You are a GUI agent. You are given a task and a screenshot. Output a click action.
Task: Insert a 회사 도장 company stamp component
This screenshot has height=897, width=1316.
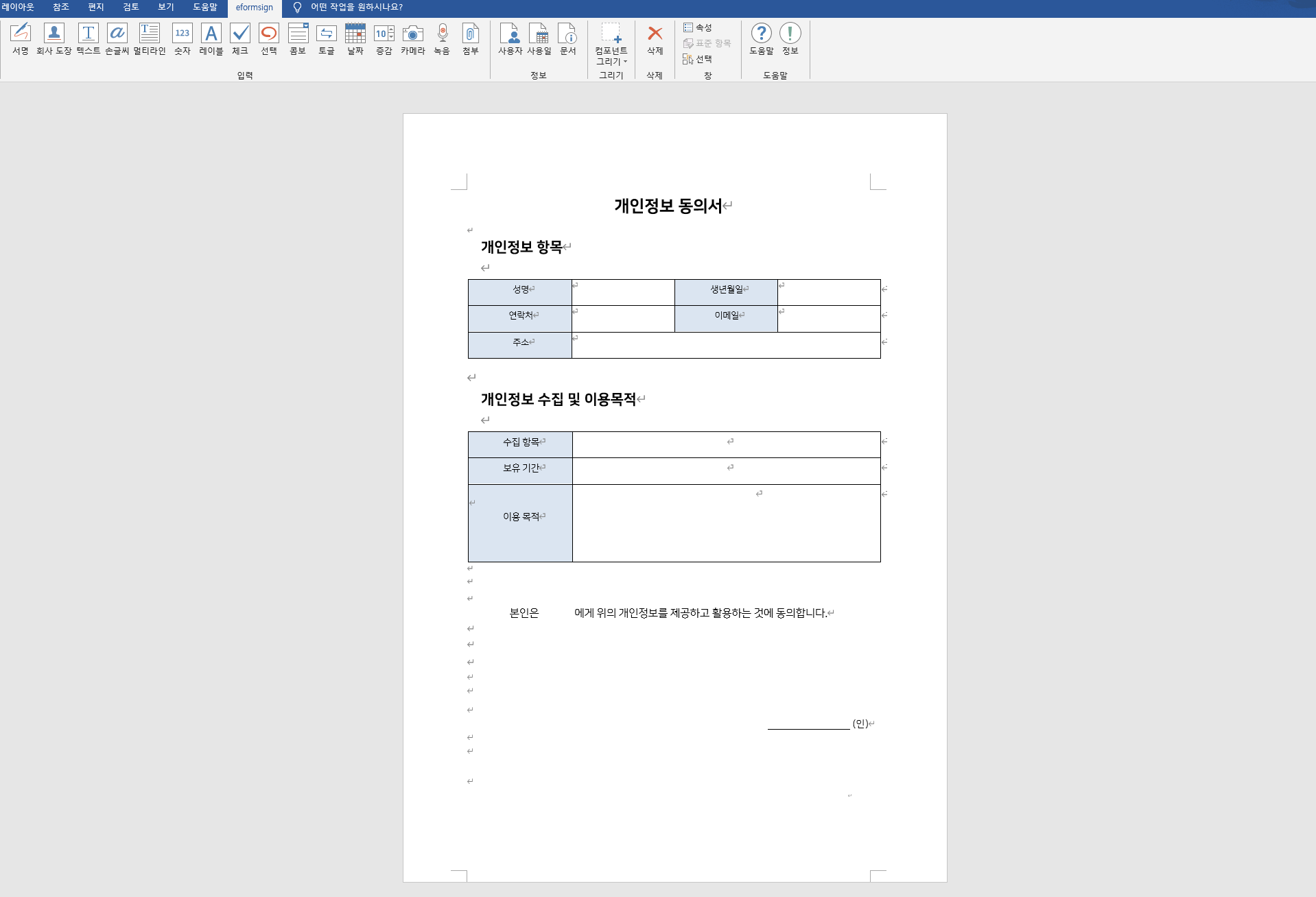54,39
